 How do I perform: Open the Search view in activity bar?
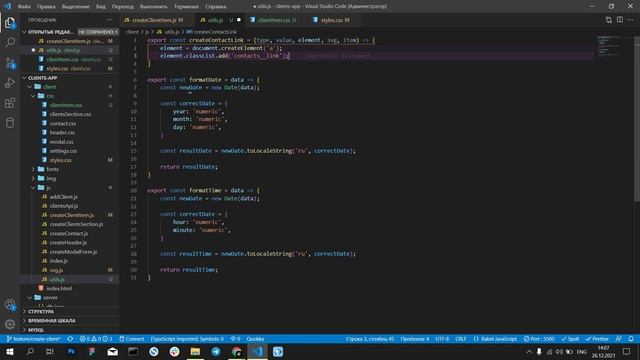coord(10,42)
